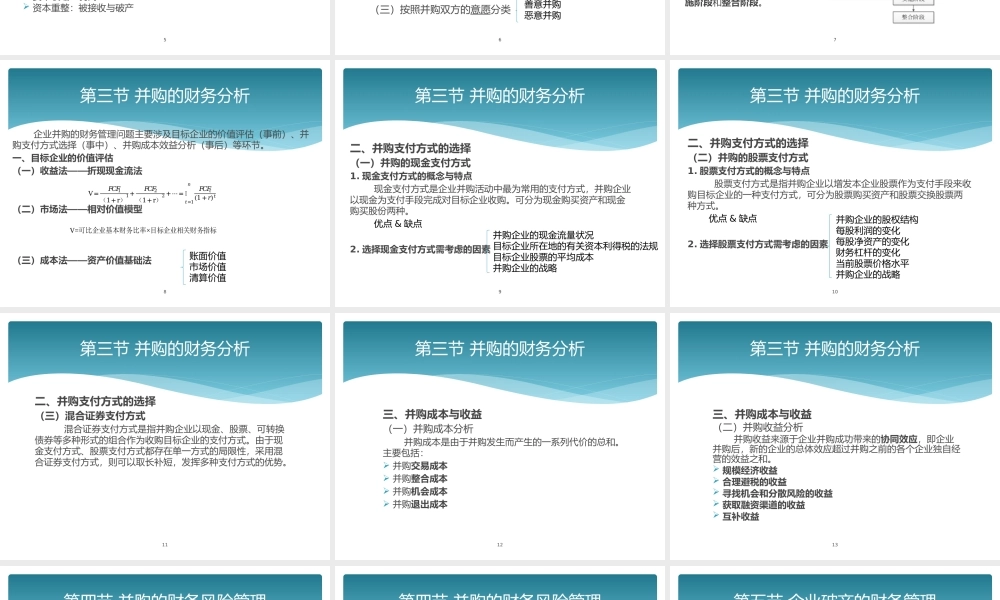Open the slide 10 thumbnail about 股票支付方式

[835, 180]
